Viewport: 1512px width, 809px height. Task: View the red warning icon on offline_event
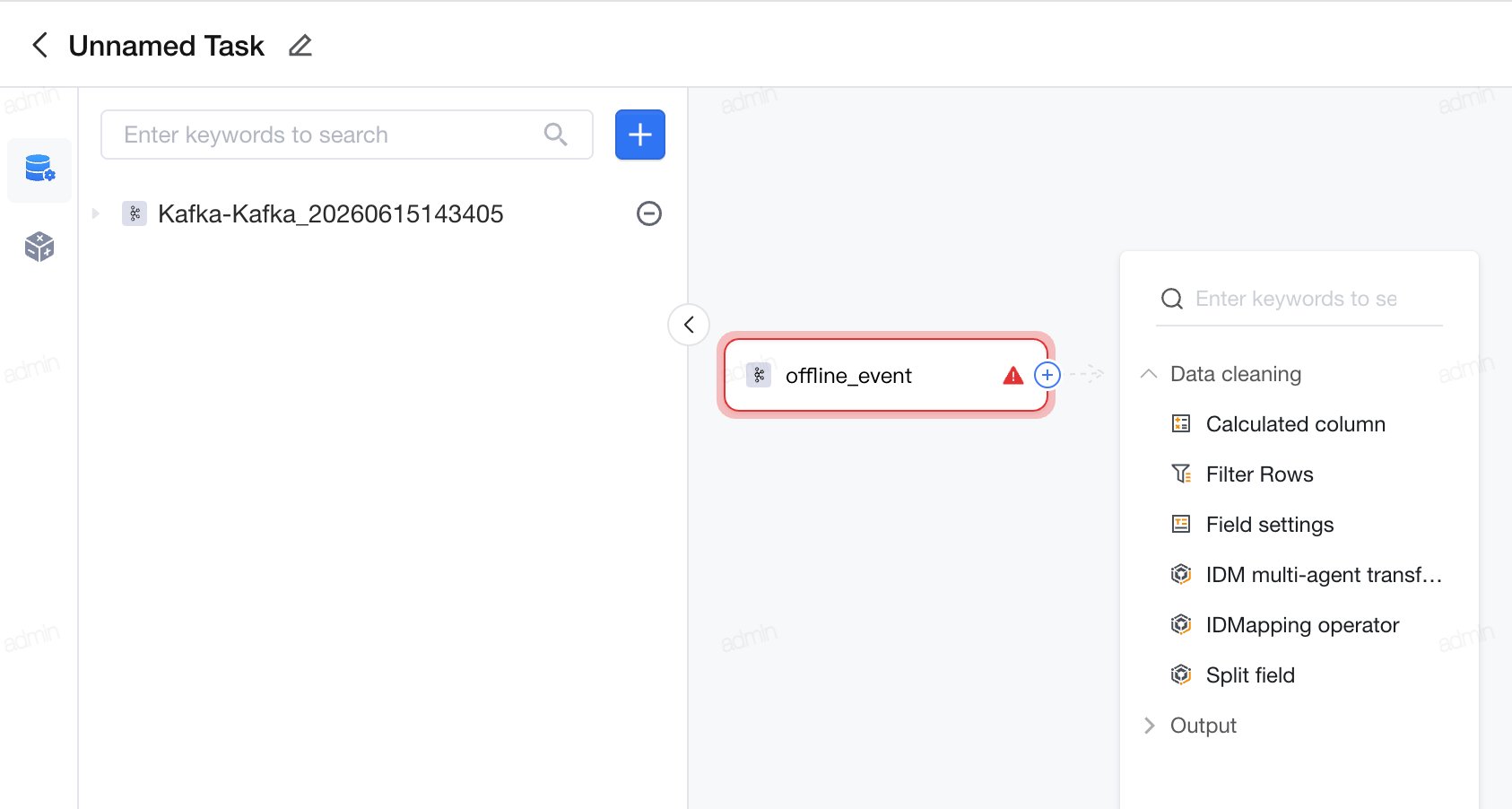point(1013,376)
